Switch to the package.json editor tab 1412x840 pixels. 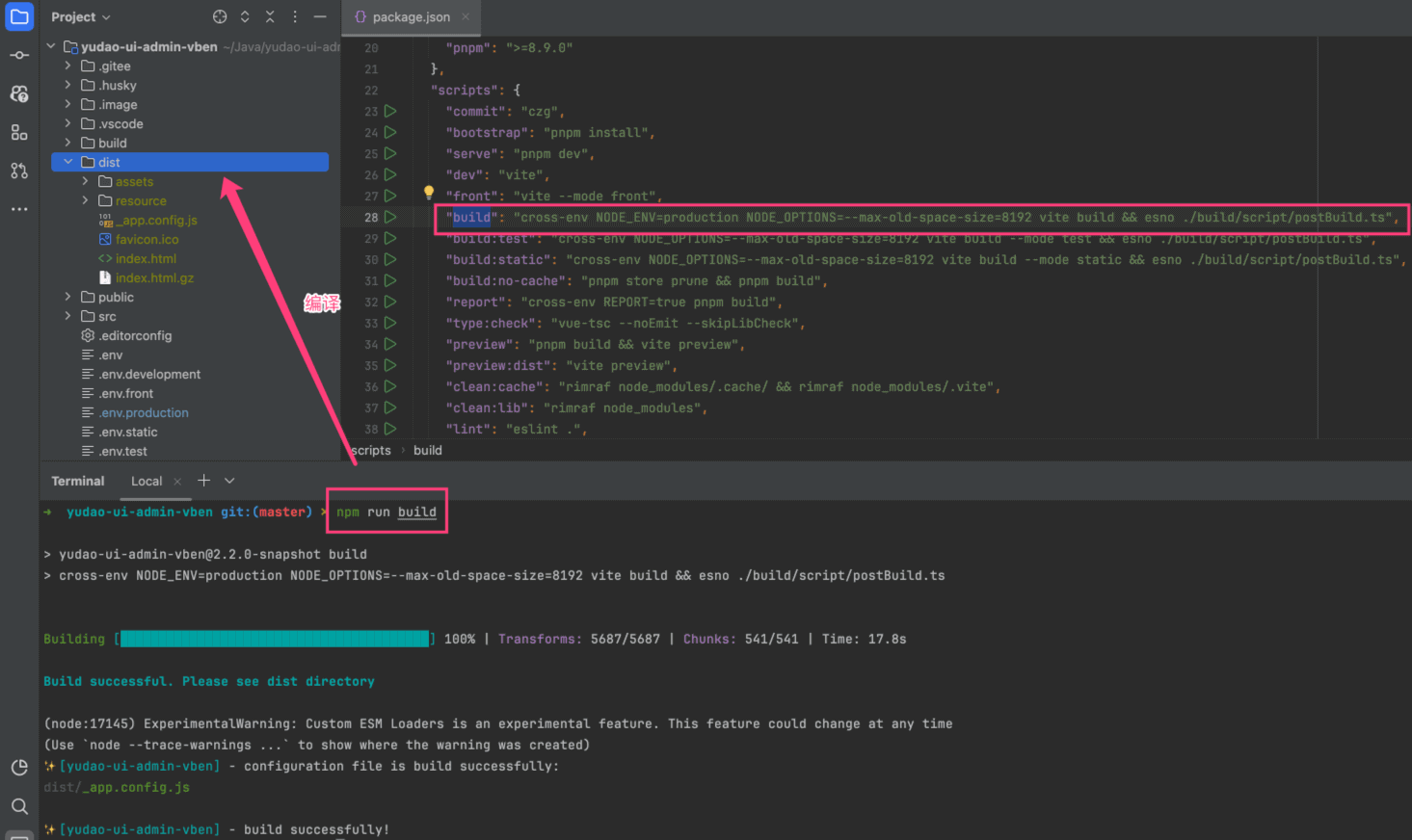click(411, 16)
